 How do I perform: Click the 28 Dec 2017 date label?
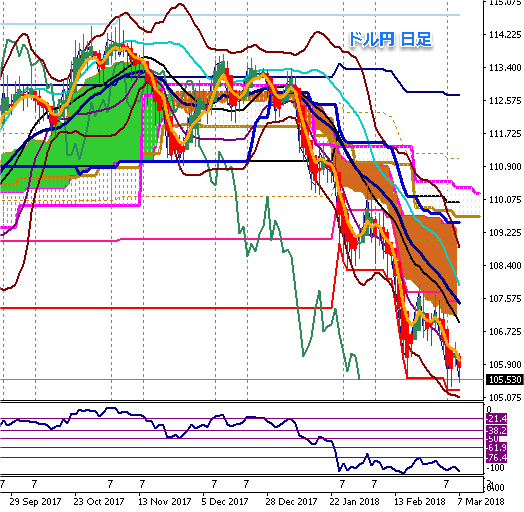point(291,502)
